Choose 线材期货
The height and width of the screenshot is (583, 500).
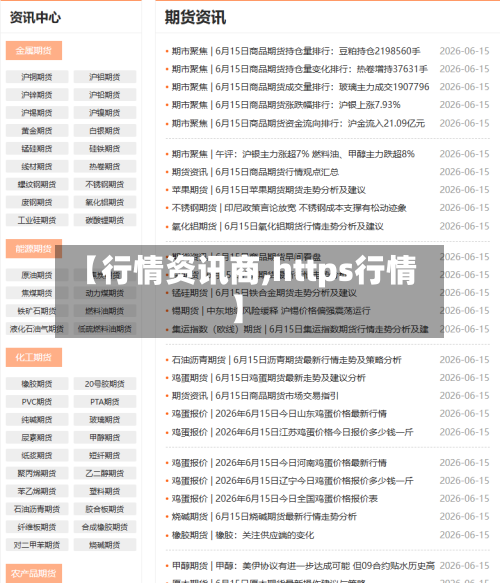point(37,167)
